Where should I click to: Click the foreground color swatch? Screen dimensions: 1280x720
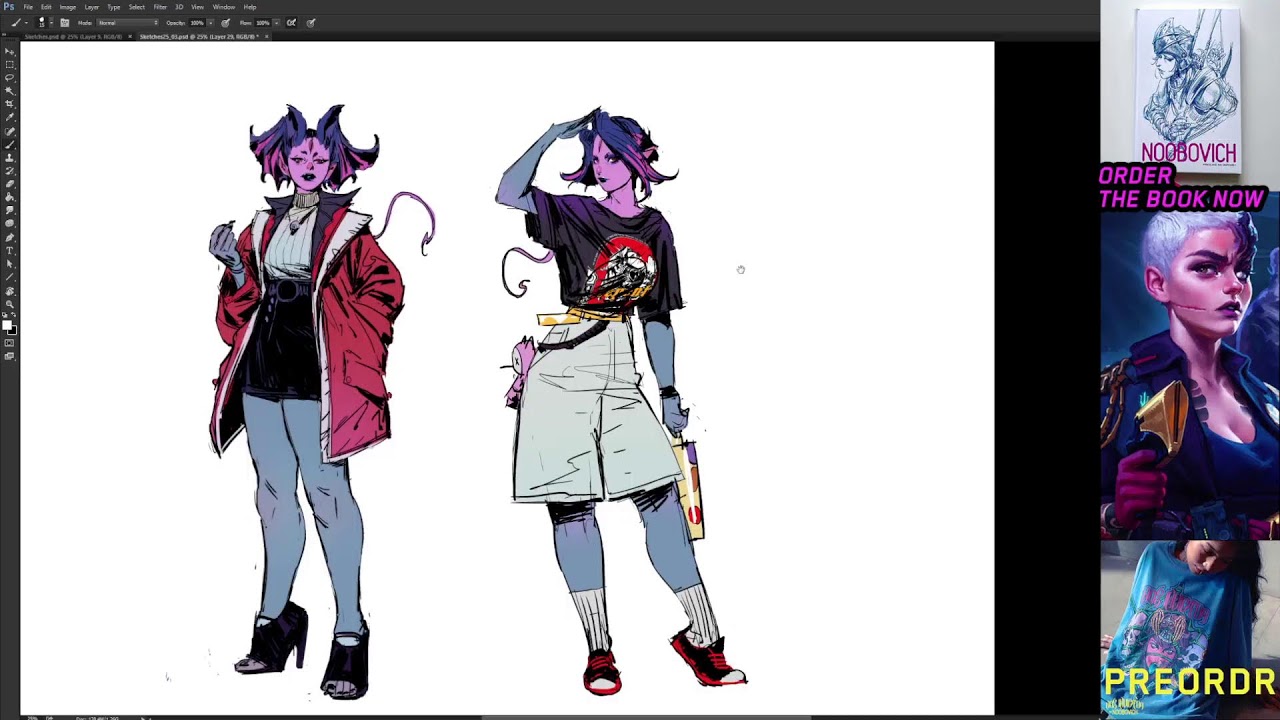[x=7, y=323]
